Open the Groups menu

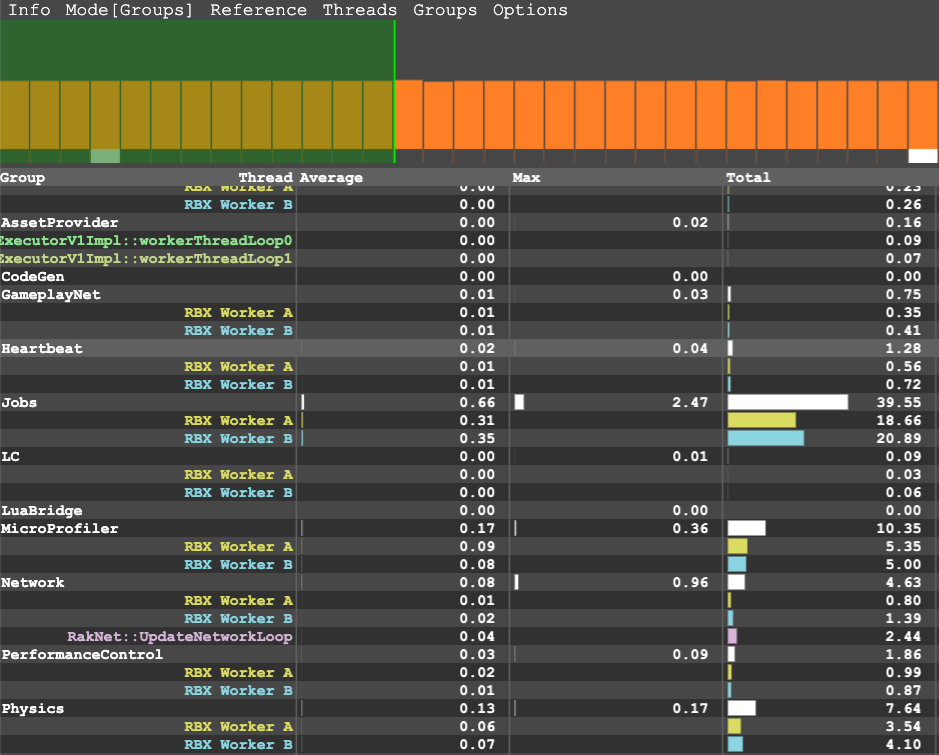pos(445,10)
